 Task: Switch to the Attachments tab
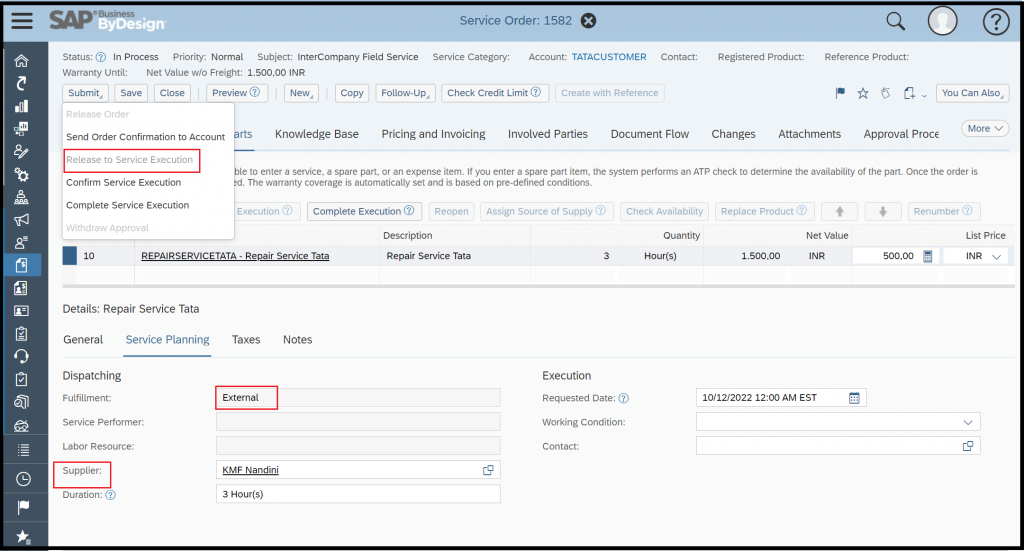click(810, 134)
